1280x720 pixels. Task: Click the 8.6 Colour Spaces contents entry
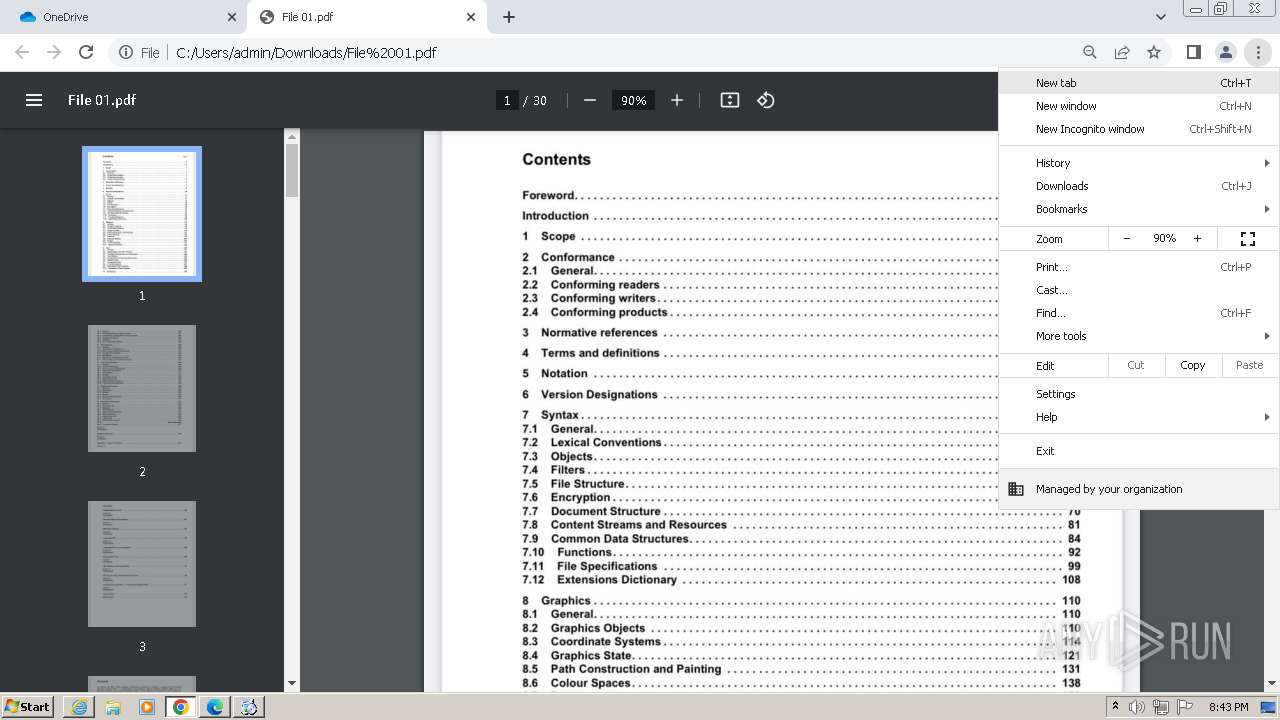[x=801, y=683]
